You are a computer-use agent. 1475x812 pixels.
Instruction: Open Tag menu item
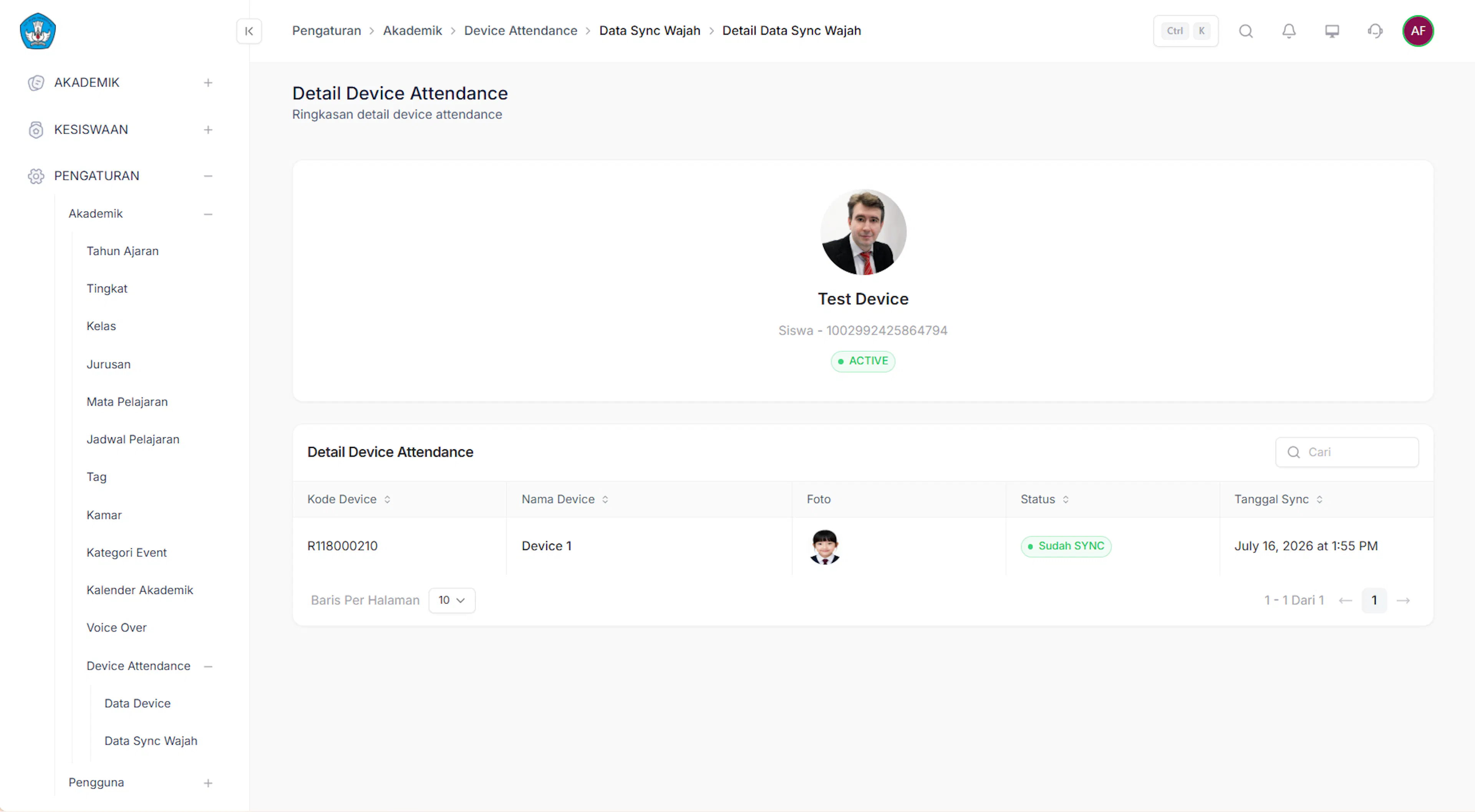tap(97, 477)
